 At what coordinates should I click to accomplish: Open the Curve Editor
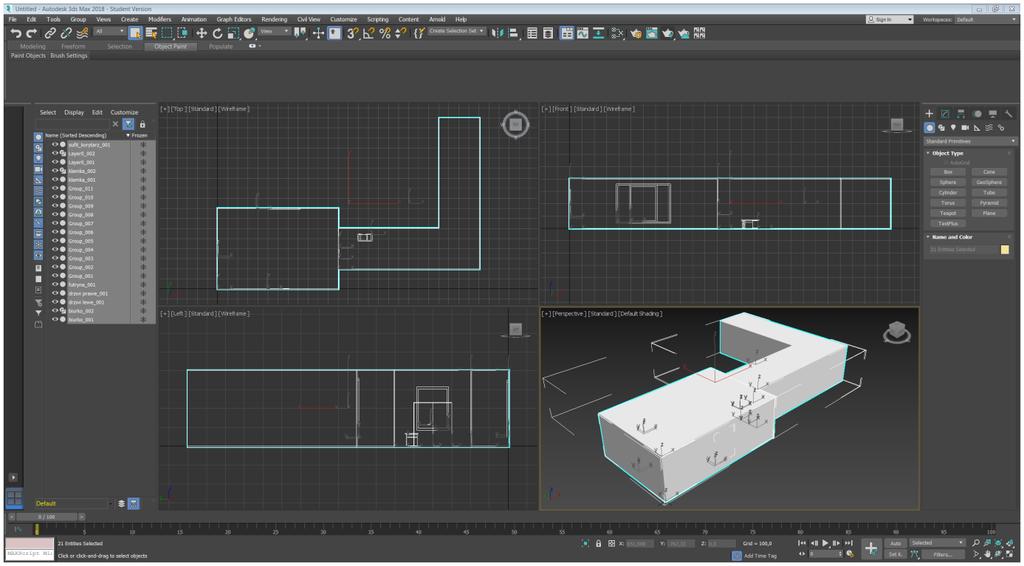tap(583, 33)
